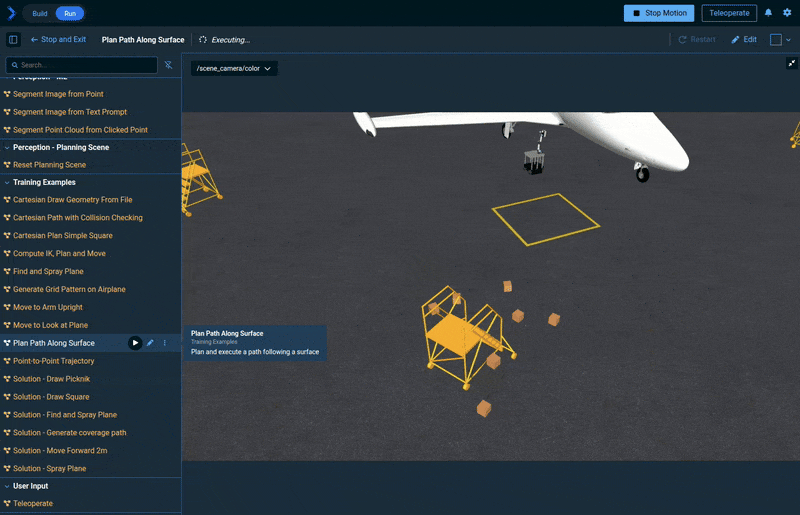
Task: Open the settings gear icon
Action: pos(787,13)
